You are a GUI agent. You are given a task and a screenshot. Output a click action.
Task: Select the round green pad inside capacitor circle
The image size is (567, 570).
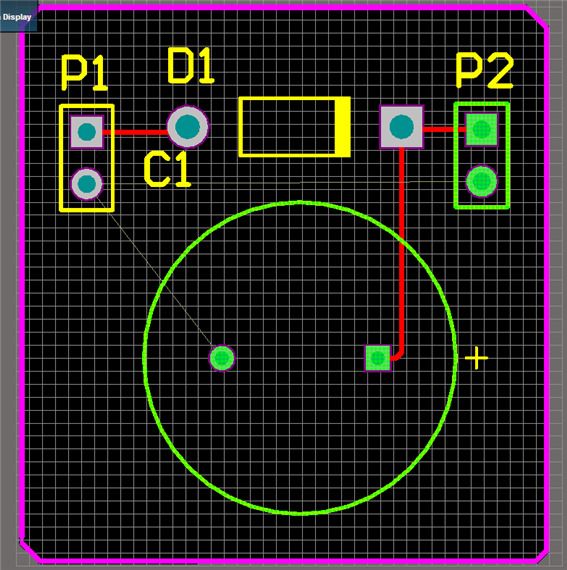[222, 358]
